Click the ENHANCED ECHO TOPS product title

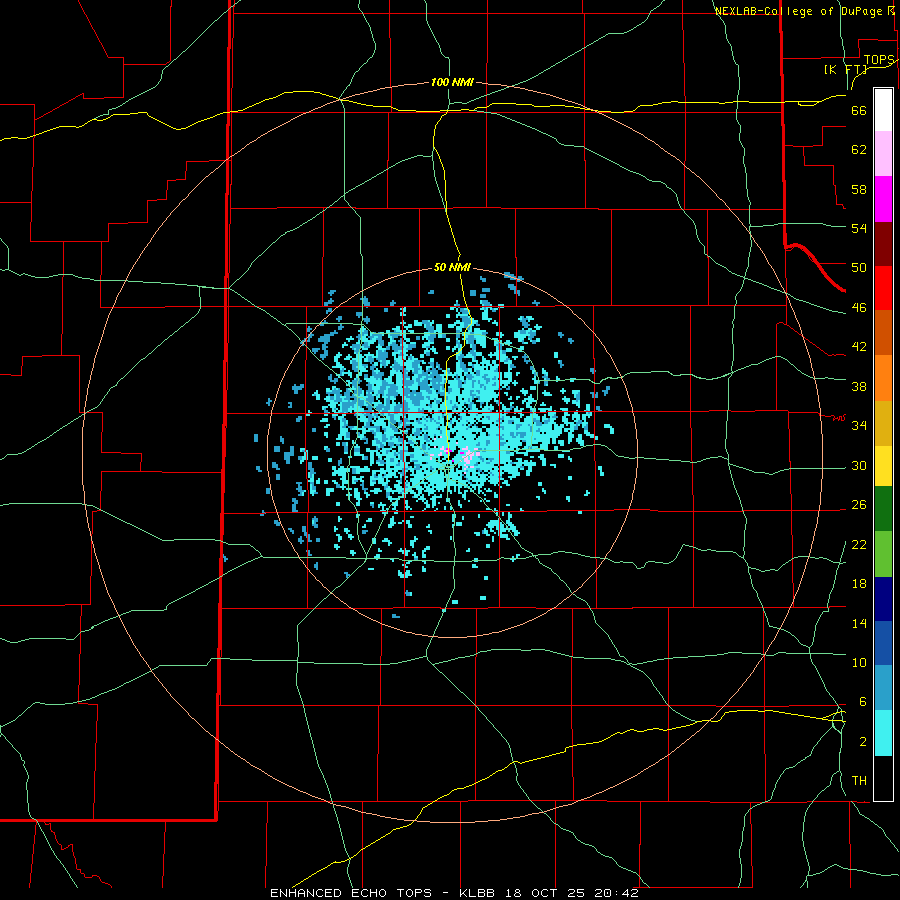coord(351,893)
